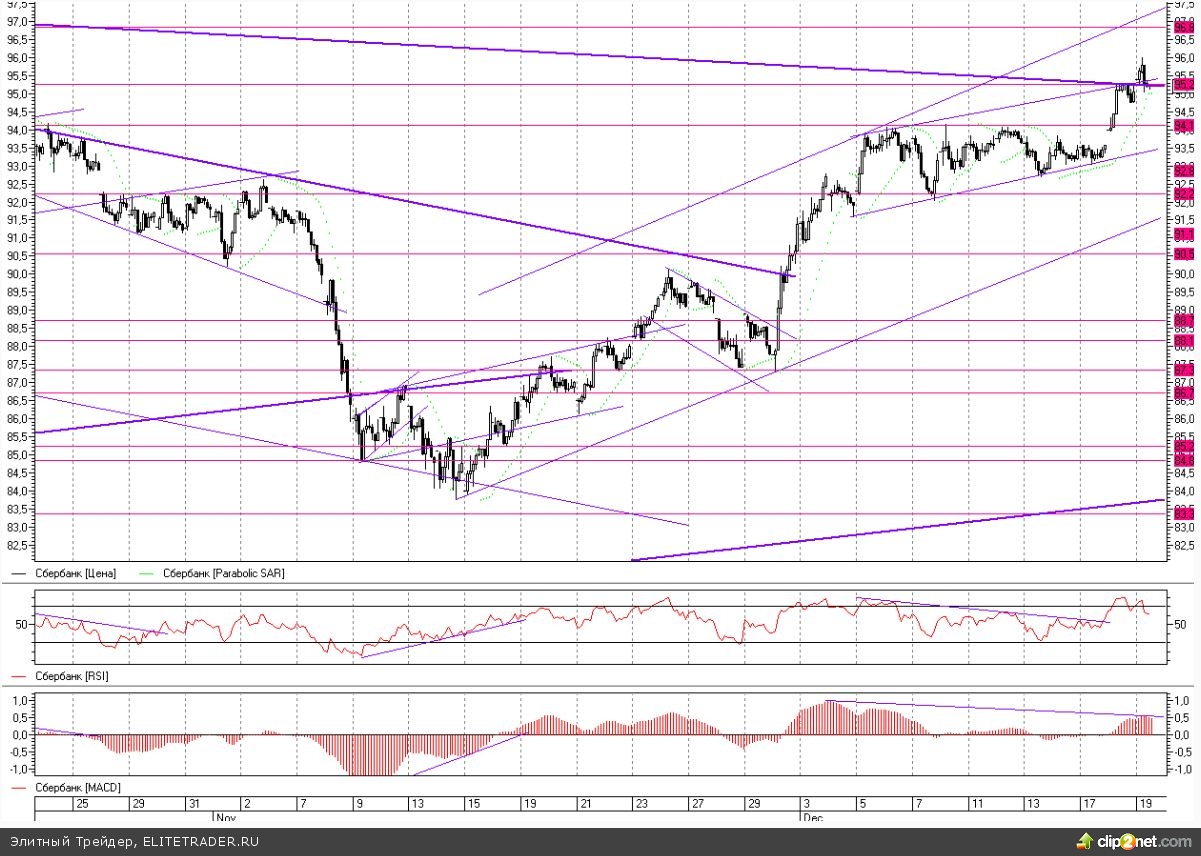This screenshot has width=1201, height=856.
Task: Click the red RSI legend line marker
Action: [x=20, y=677]
